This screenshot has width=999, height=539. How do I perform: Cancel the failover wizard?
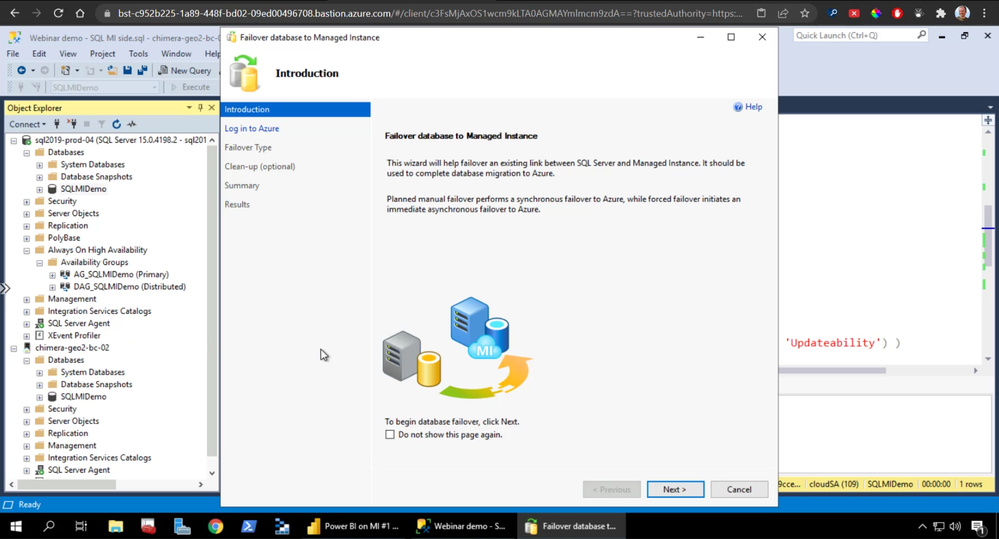pos(739,489)
